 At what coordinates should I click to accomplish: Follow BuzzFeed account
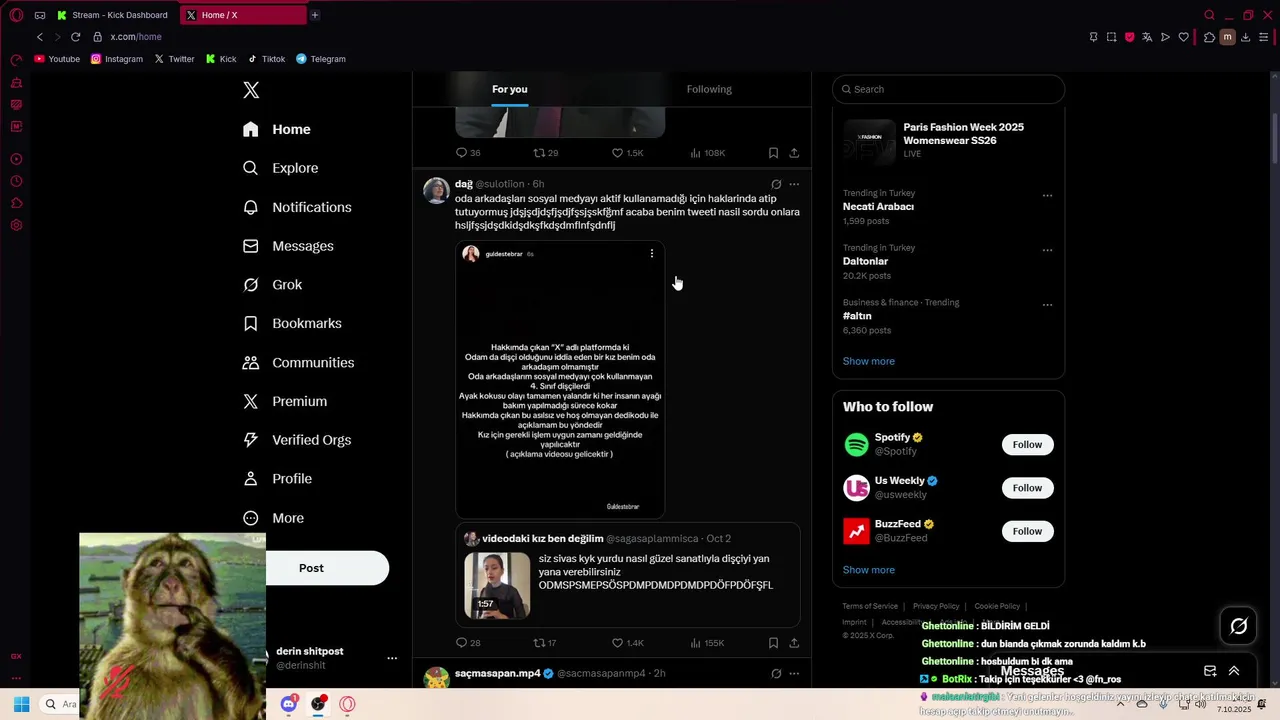point(1027,531)
